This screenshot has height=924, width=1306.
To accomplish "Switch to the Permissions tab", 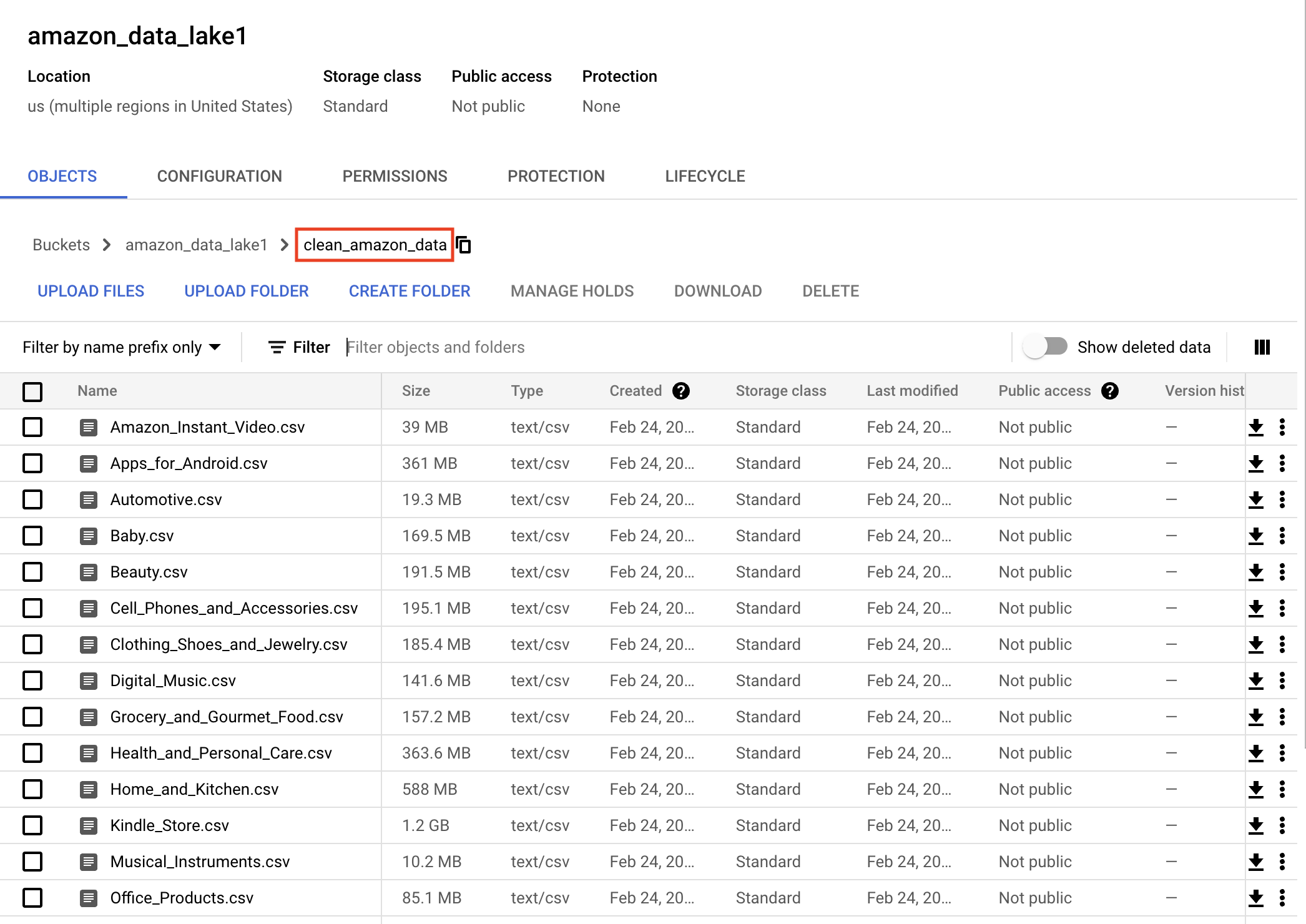I will pos(395,176).
